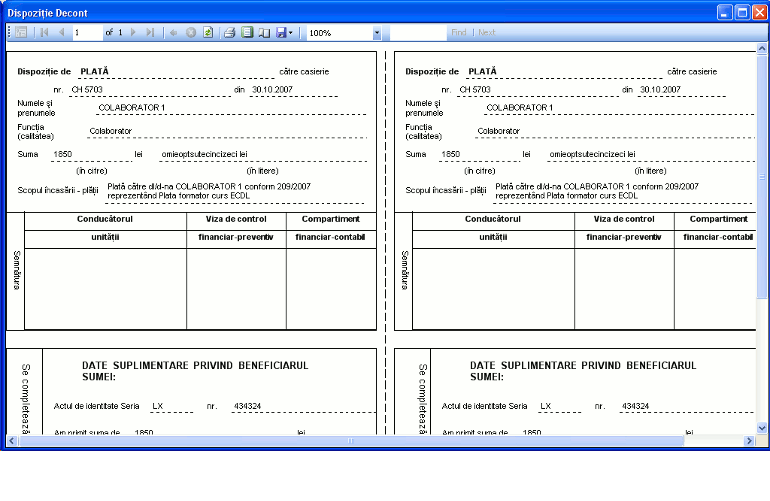
Task: Click the zoom 100% combo box
Action: coord(344,33)
